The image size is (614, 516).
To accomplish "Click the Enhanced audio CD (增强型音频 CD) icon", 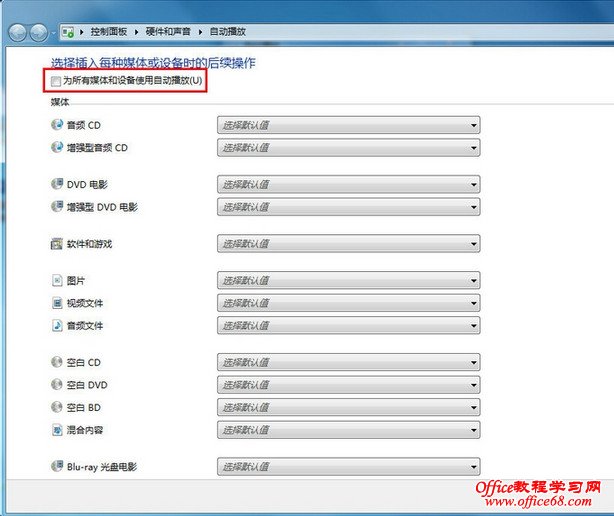I will [57, 147].
